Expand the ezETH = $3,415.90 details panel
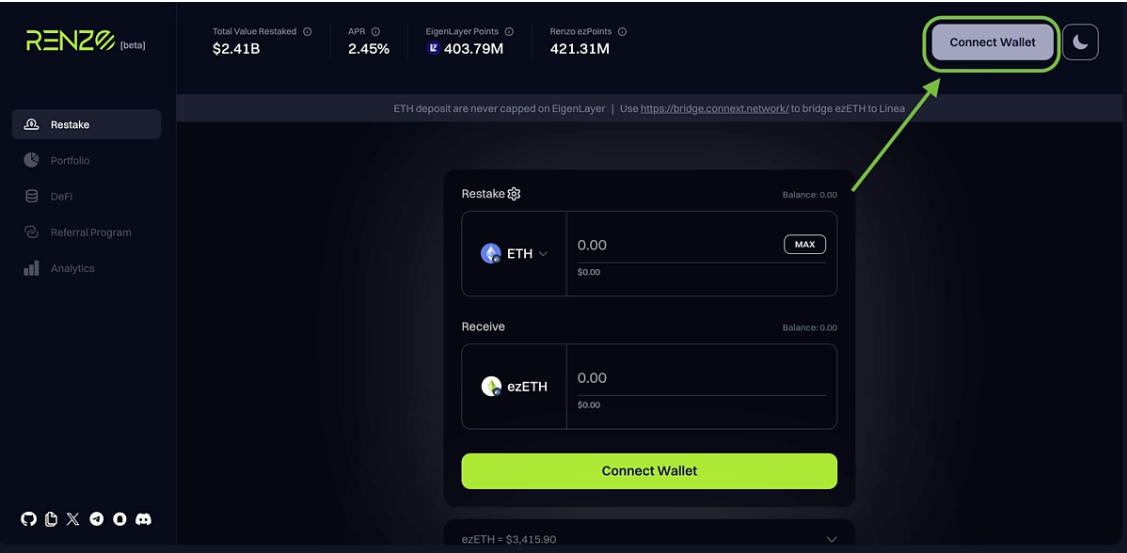Image resolution: width=1127 pixels, height=553 pixels. coord(831,539)
